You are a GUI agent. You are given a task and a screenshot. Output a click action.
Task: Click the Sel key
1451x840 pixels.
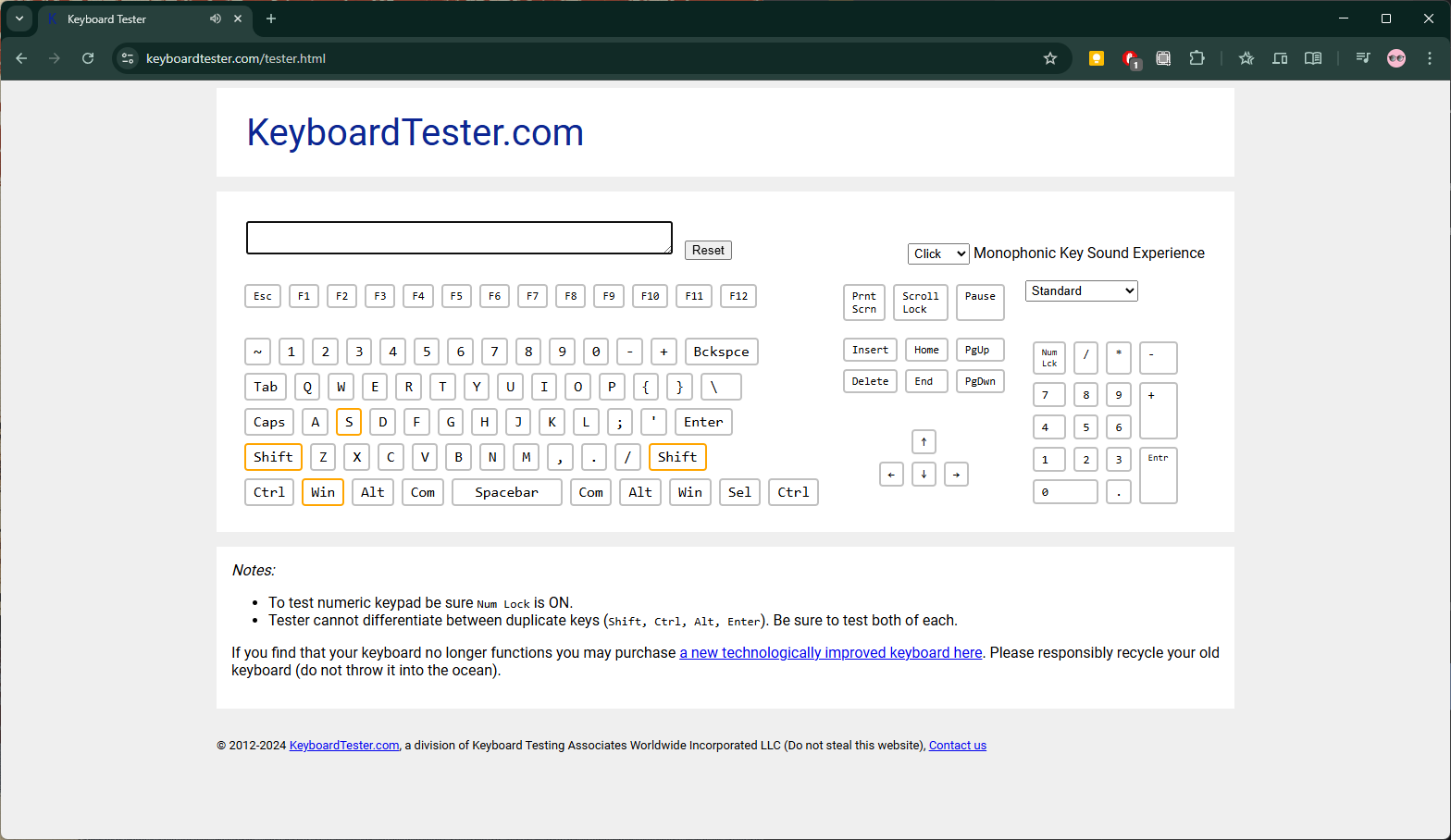tap(739, 492)
